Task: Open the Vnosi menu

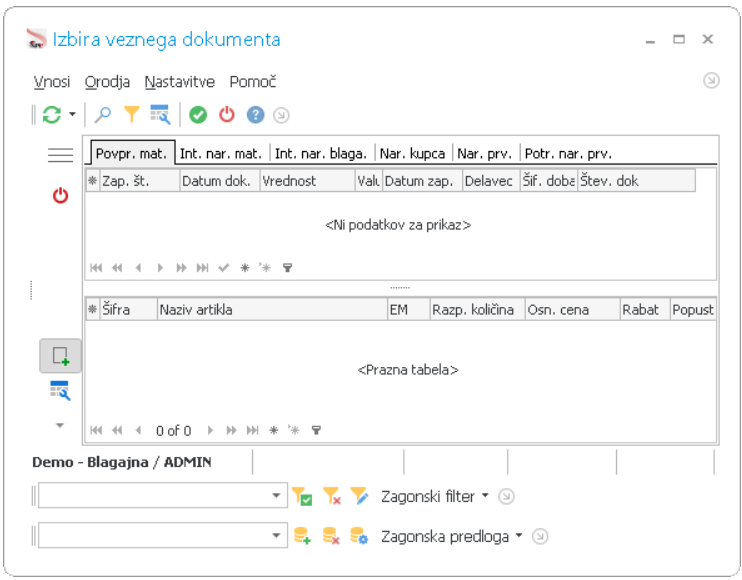Action: pos(52,82)
